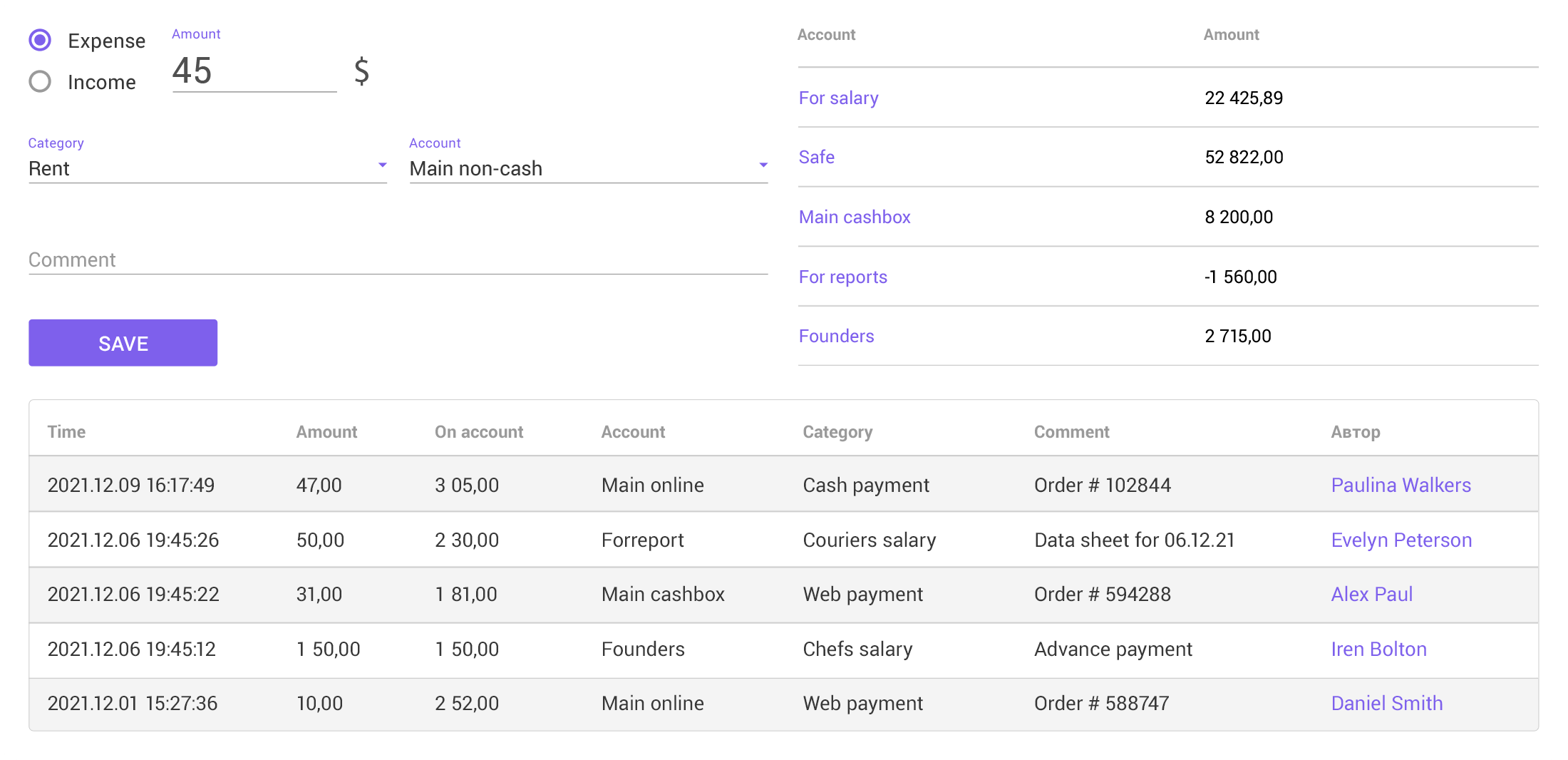Open the Founders account link
1568x760 pixels.
click(x=836, y=336)
